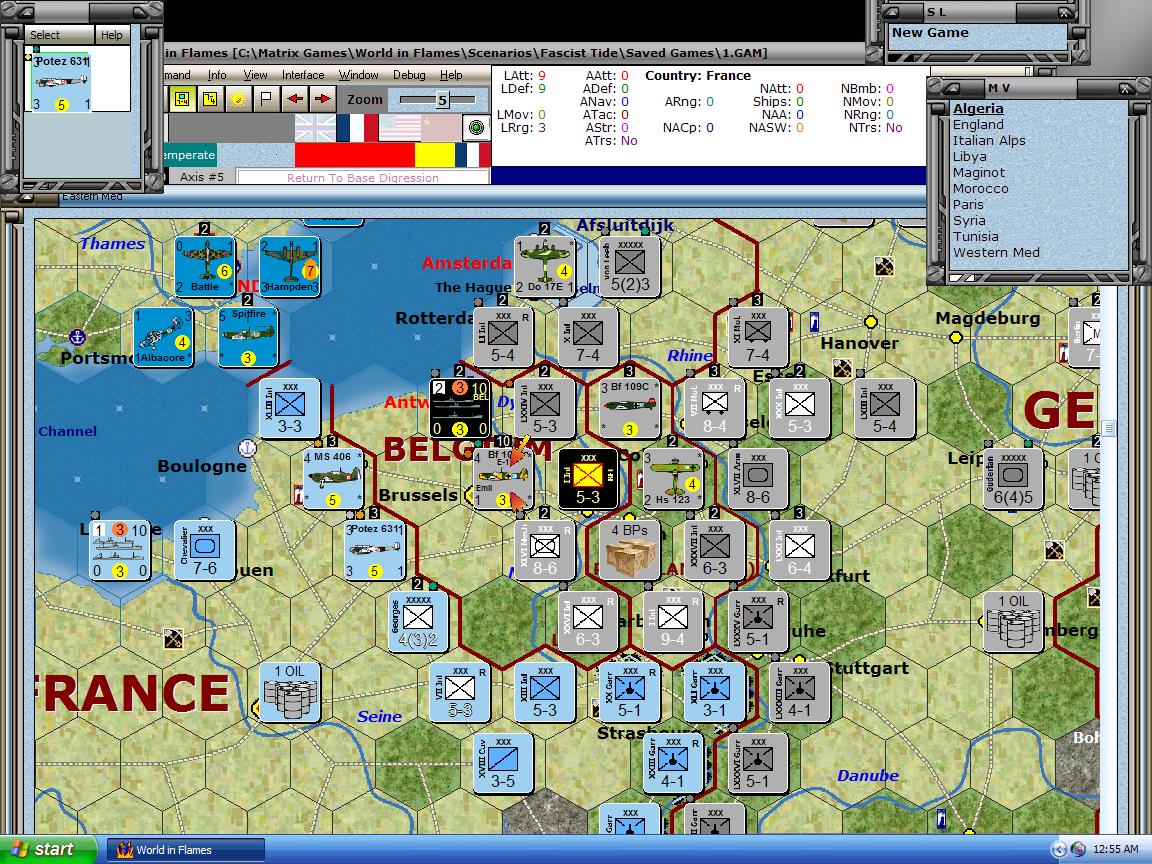The image size is (1152, 864).
Task: Select the XVIII Cav 3-5 cavalry unit
Action: (503, 763)
